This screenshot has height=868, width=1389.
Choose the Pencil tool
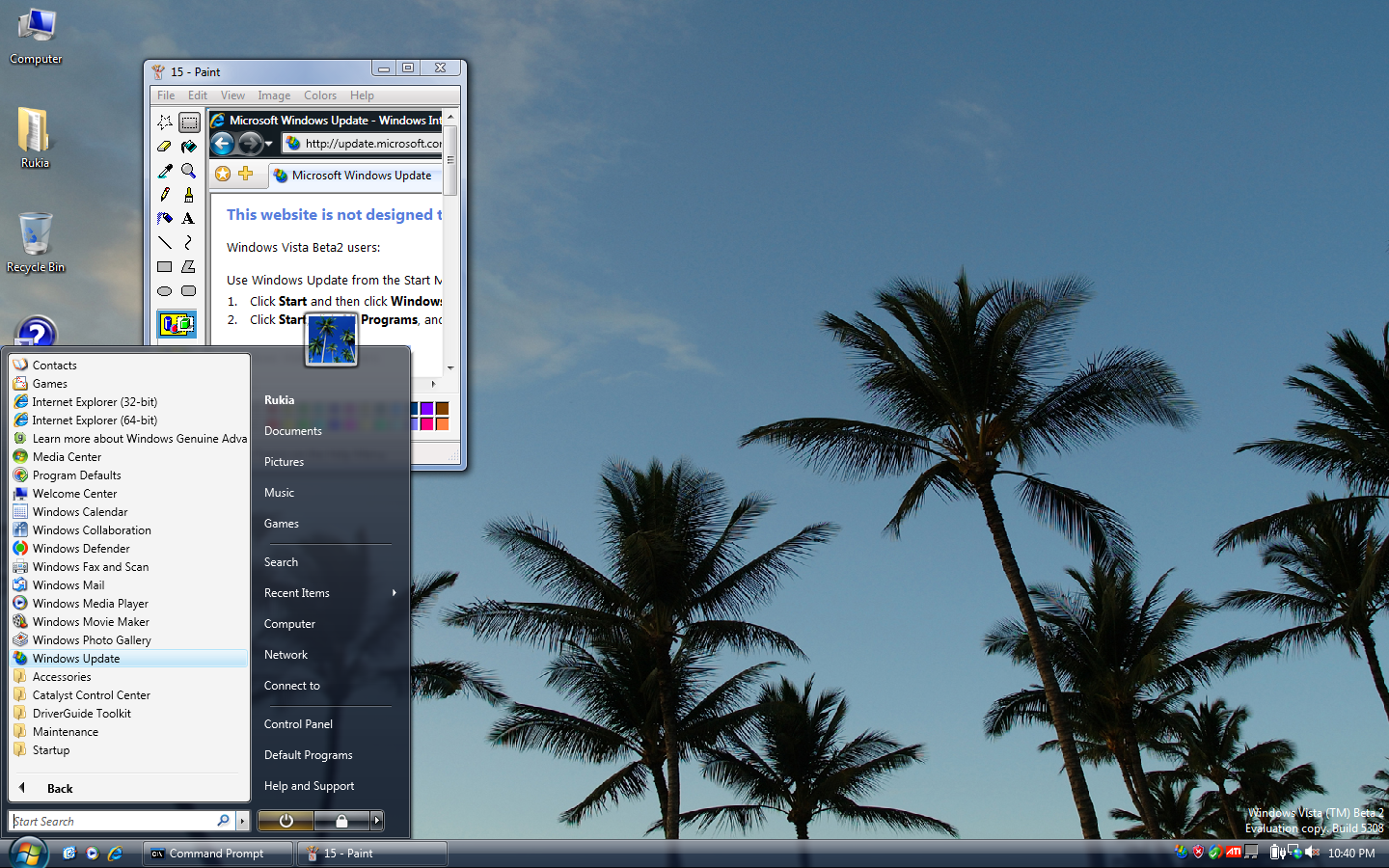click(x=165, y=195)
